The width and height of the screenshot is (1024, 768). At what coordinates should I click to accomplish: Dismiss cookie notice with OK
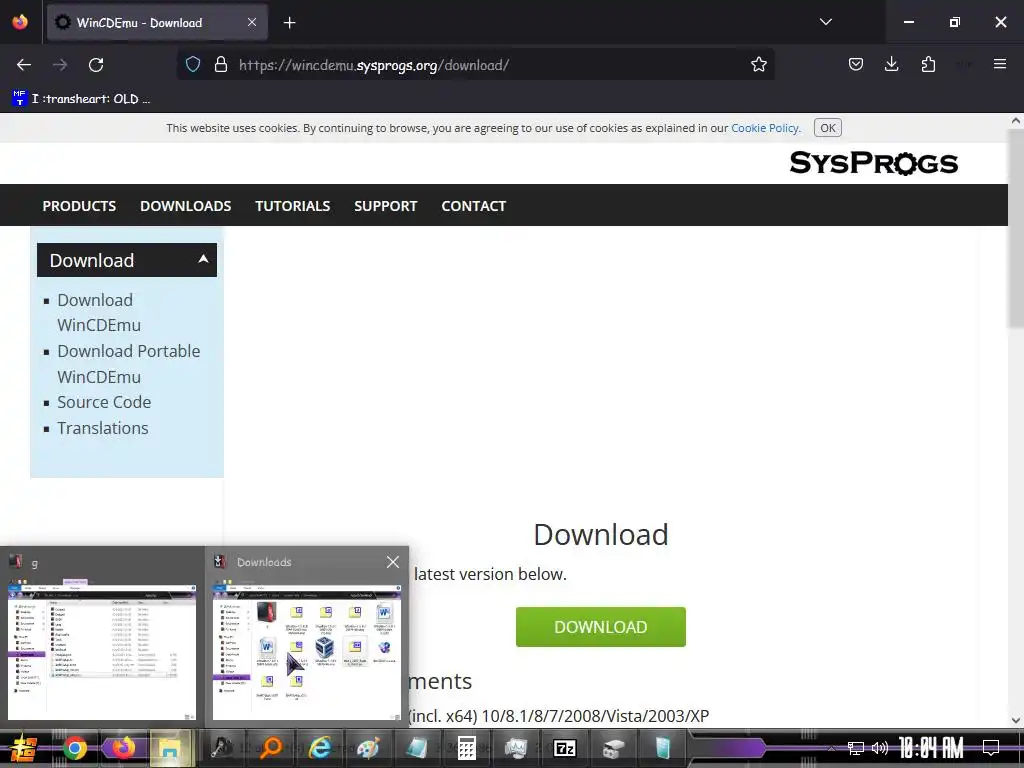pyautogui.click(x=827, y=128)
